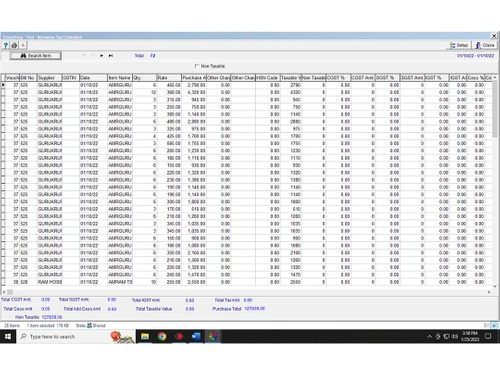Open File Explorer from taskbar
The image size is (500, 375).
(145, 337)
